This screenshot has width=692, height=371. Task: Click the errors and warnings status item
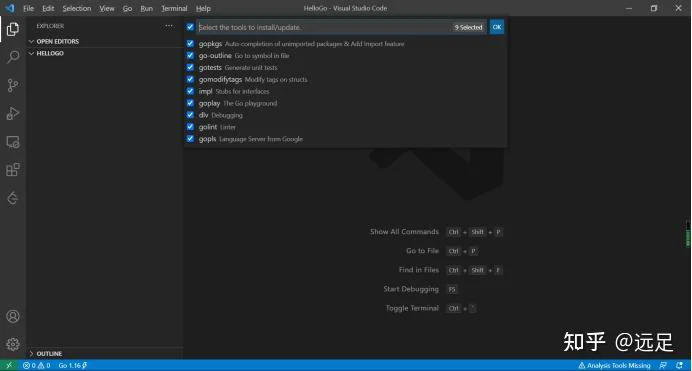[x=37, y=365]
